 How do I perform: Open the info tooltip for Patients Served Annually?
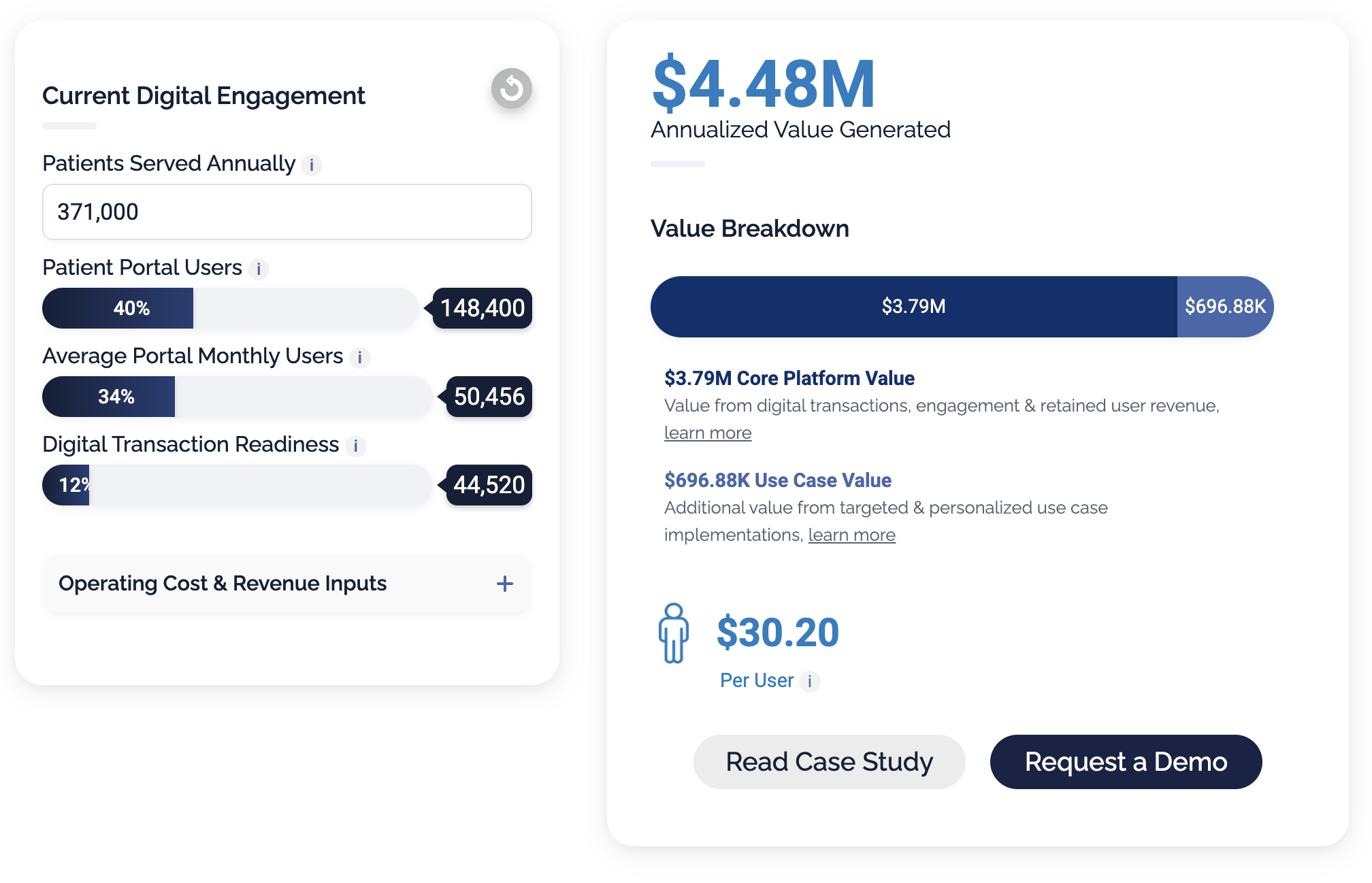(311, 165)
